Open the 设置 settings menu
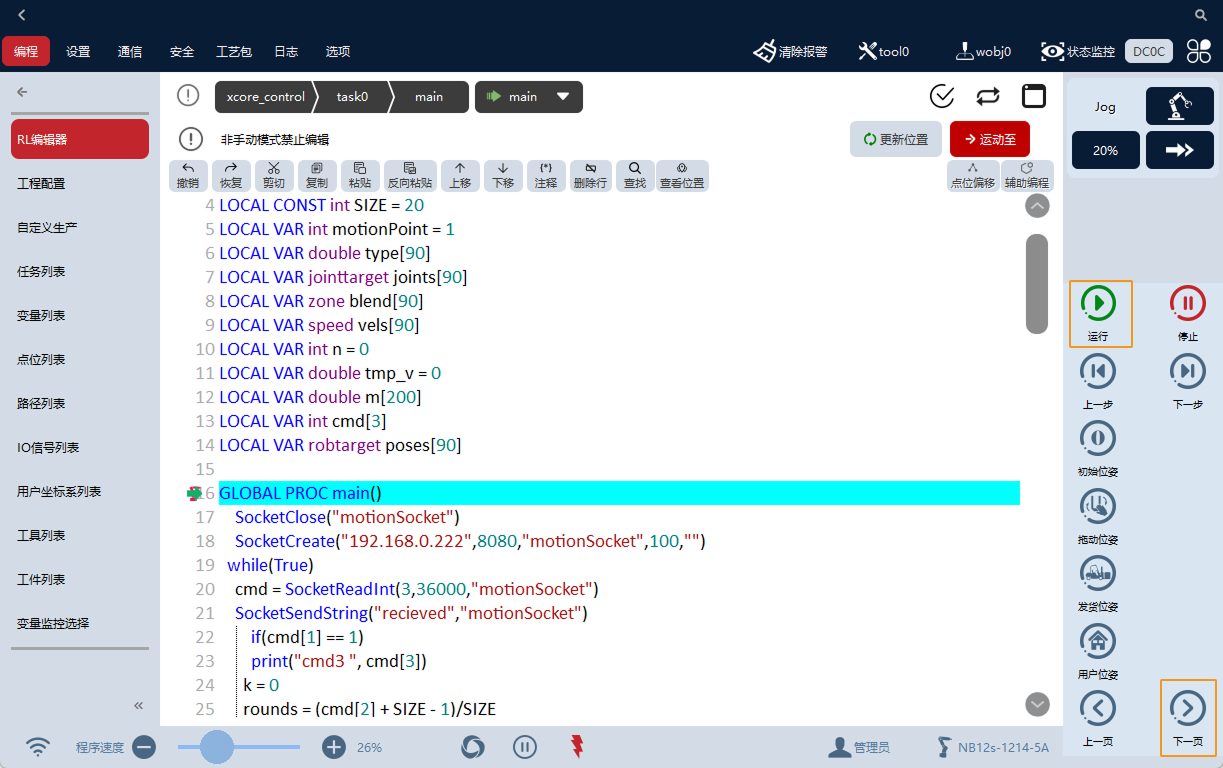Image resolution: width=1223 pixels, height=768 pixels. pyautogui.click(x=78, y=51)
